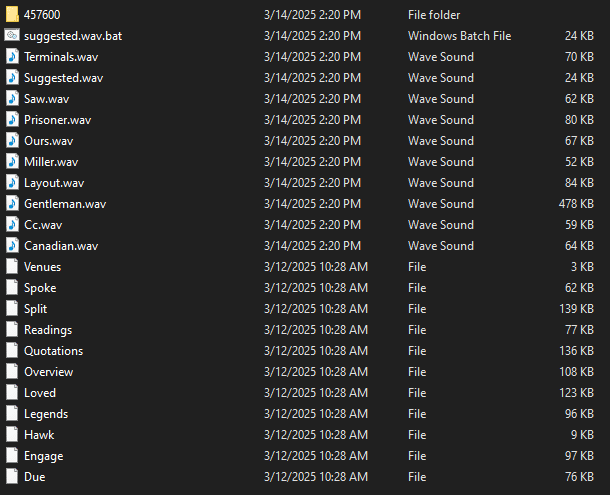This screenshot has width=610, height=495.
Task: Click the Suggested.wav file name
Action: pos(63,78)
